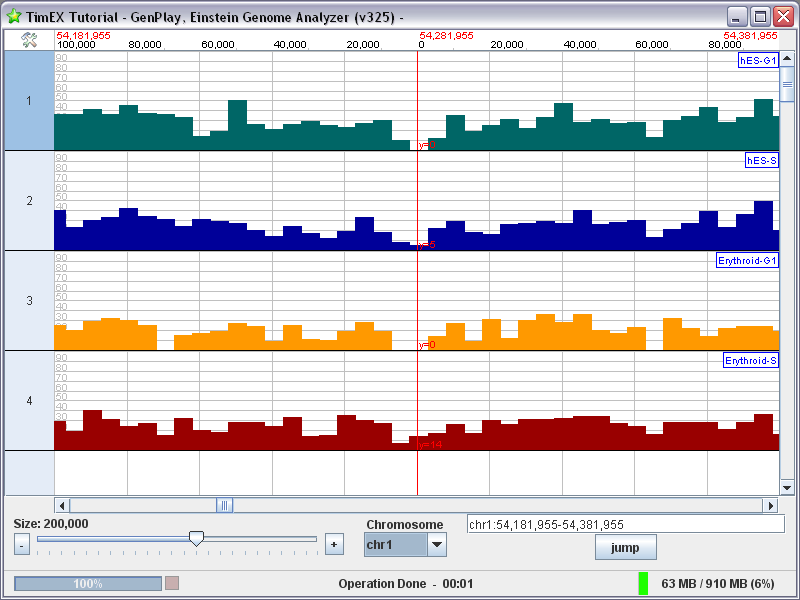Click vertical scrollbar down arrow
This screenshot has width=800, height=600.
(x=787, y=487)
